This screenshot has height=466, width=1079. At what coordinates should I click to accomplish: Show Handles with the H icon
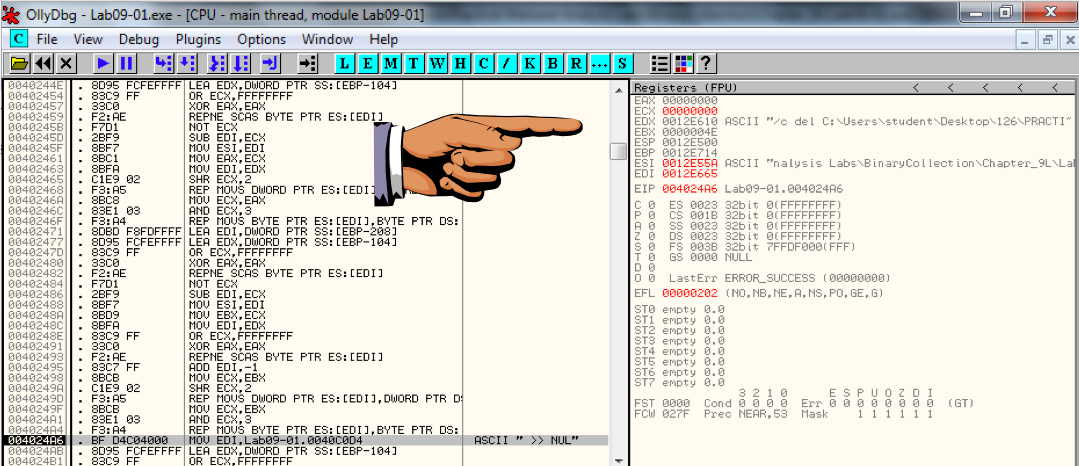[x=461, y=64]
